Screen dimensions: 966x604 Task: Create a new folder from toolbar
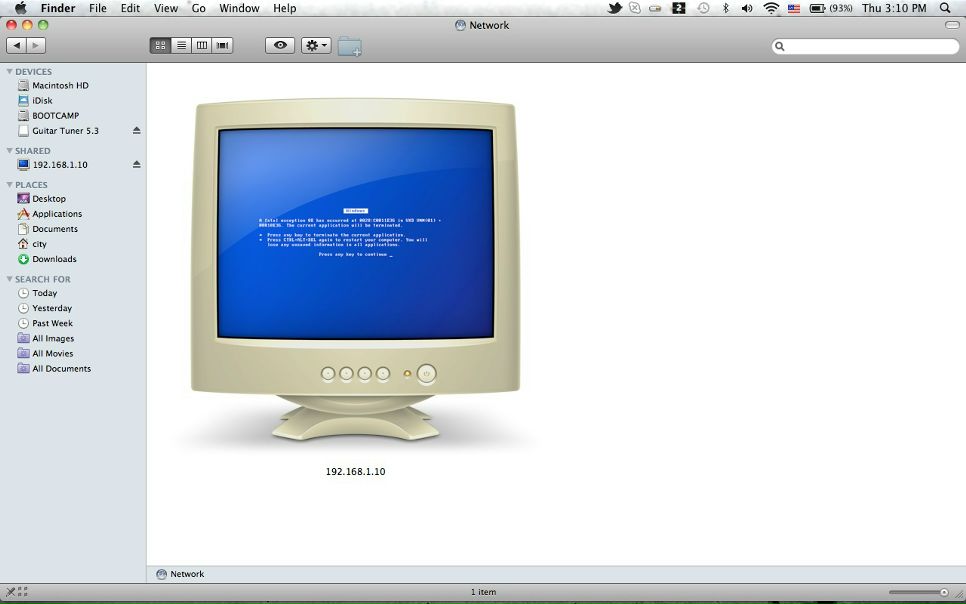pos(349,46)
